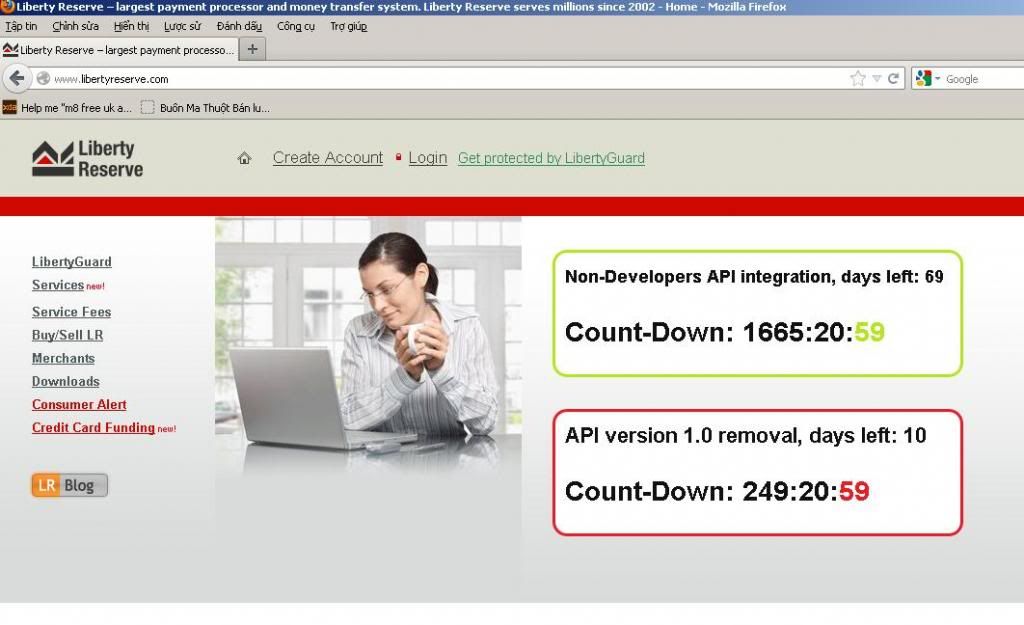Open the 'Tập tin' menu
The width and height of the screenshot is (1024, 625).
point(21,26)
